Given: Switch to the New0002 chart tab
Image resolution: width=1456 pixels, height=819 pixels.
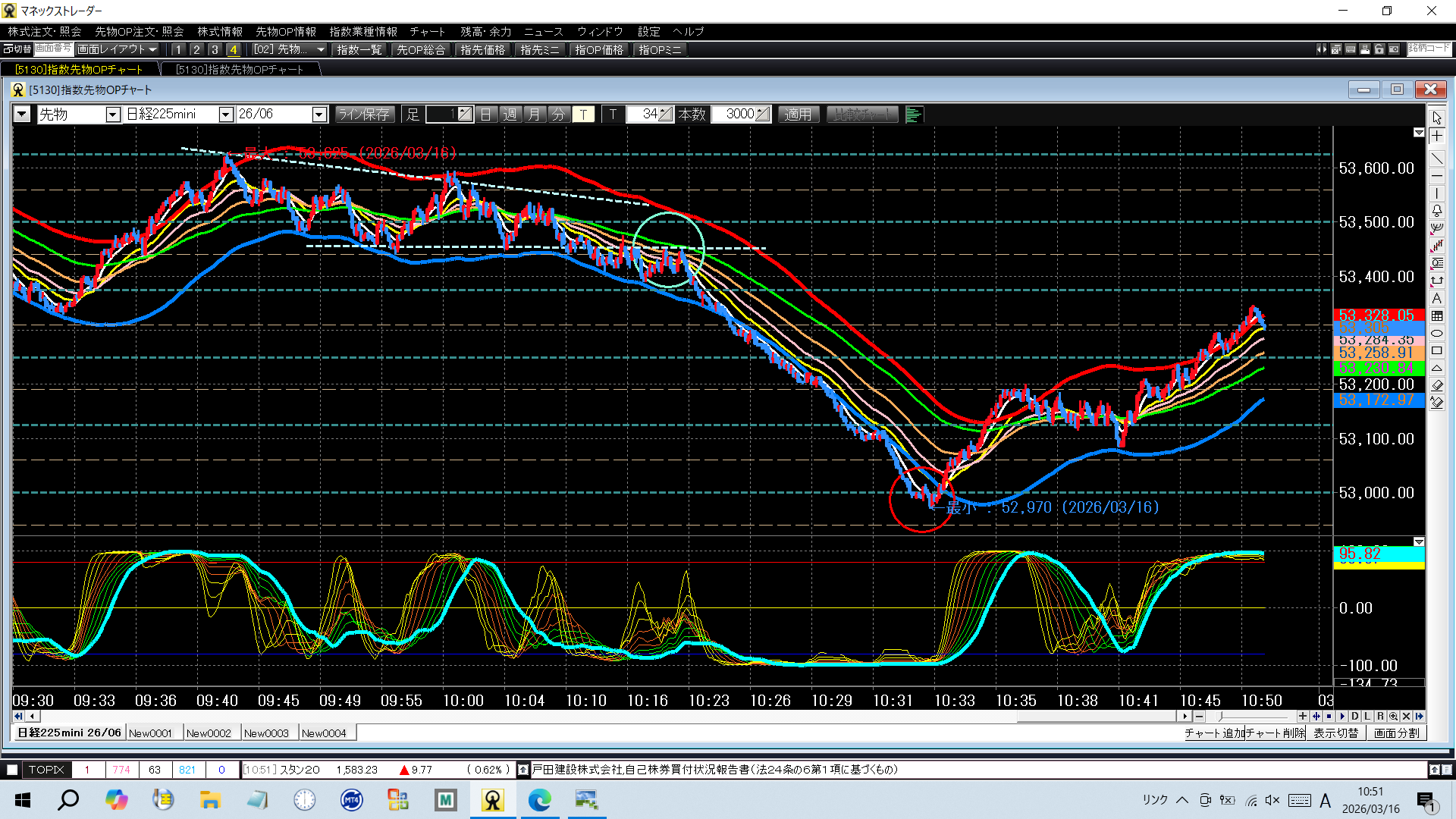Looking at the screenshot, I should [x=209, y=733].
